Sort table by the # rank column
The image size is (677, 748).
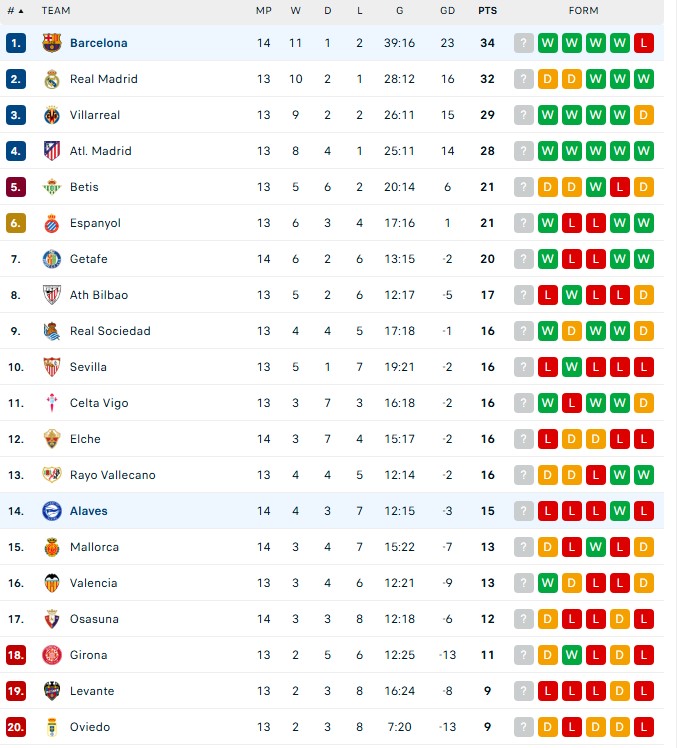coord(14,10)
